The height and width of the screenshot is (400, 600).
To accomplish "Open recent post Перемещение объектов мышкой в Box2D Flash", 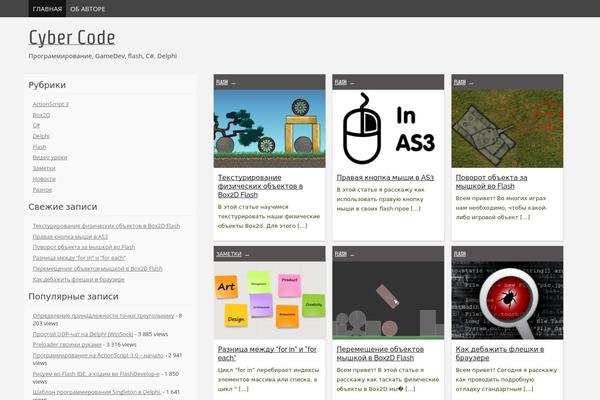I will [98, 269].
